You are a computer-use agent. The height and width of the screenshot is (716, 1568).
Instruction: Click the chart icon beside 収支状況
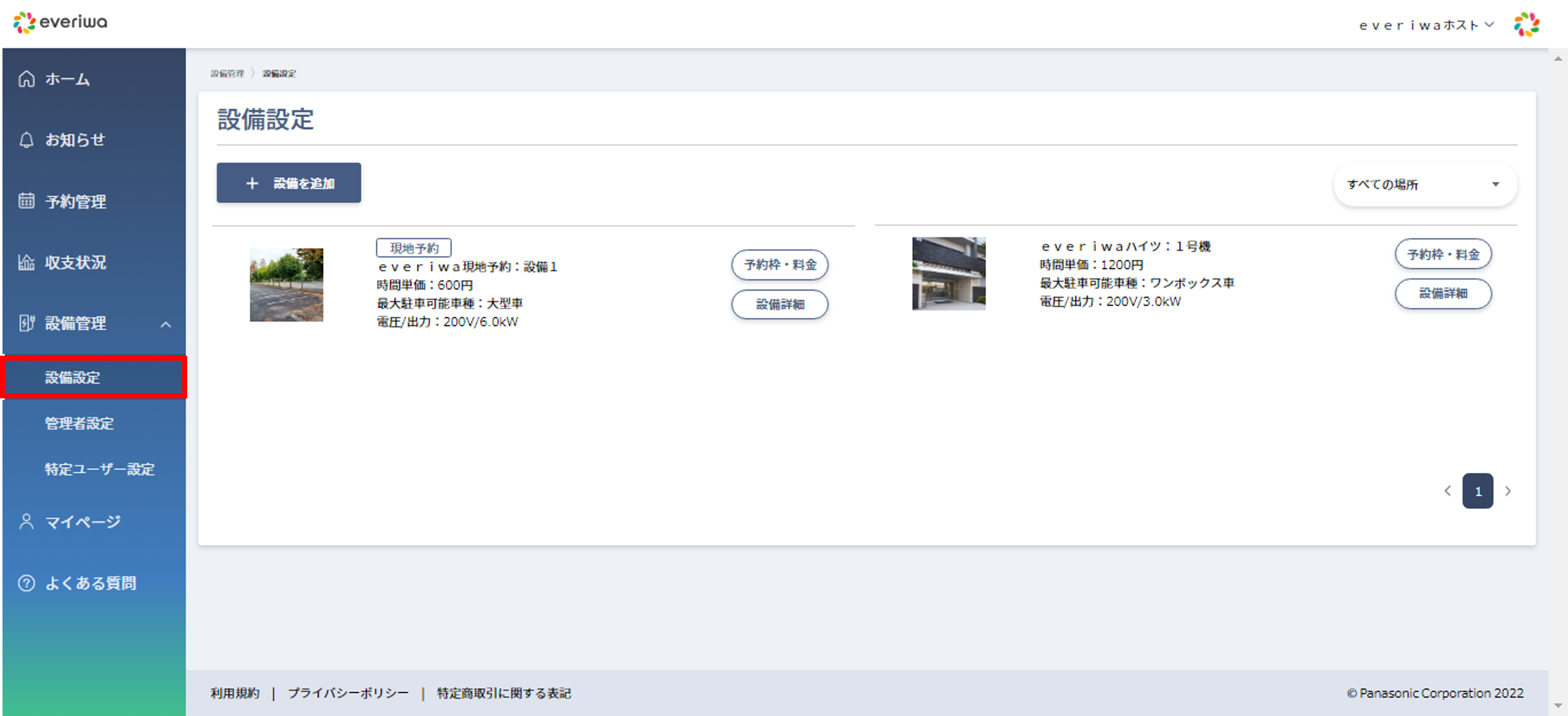coord(26,262)
